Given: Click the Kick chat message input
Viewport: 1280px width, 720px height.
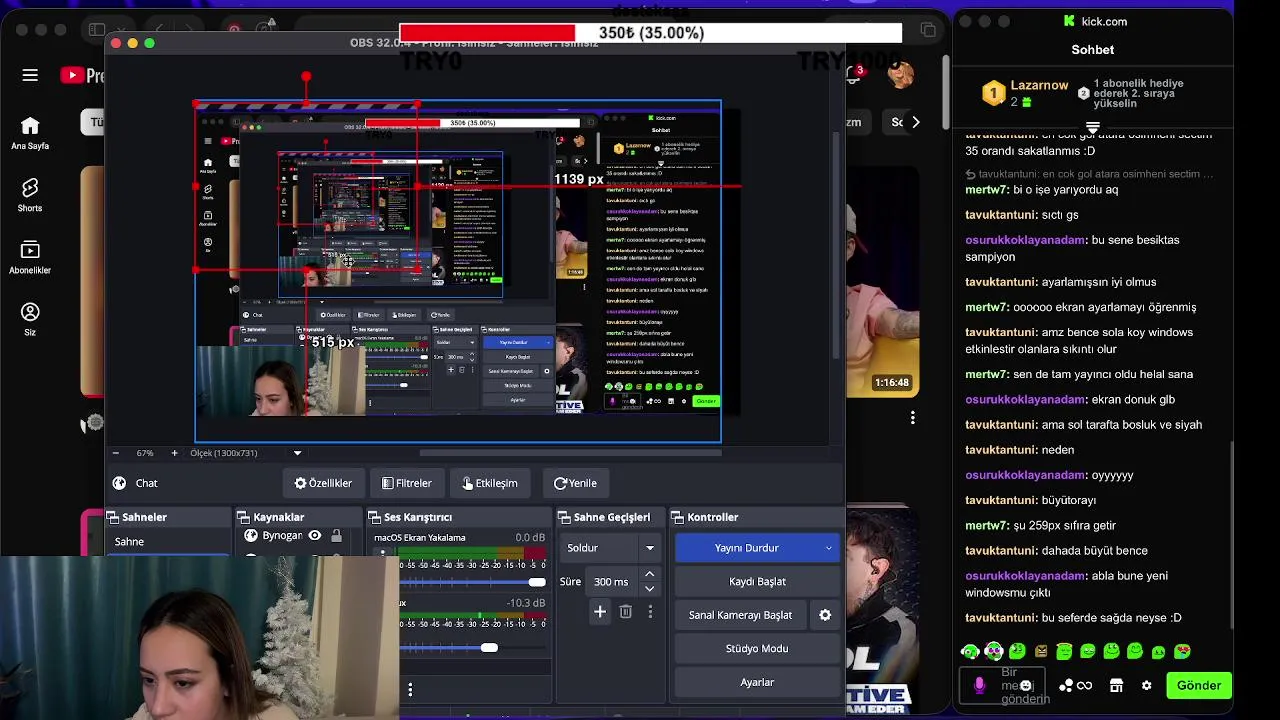Looking at the screenshot, I should tap(1002, 686).
